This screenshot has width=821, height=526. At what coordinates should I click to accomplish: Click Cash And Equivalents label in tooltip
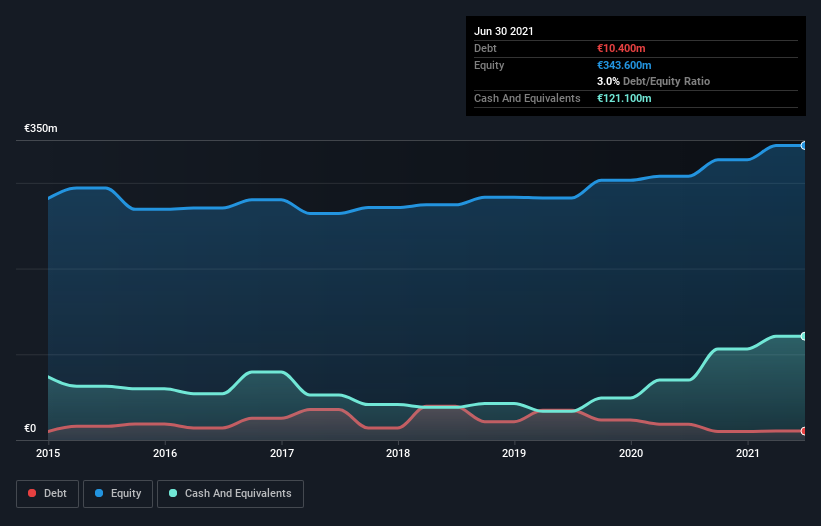[x=527, y=98]
